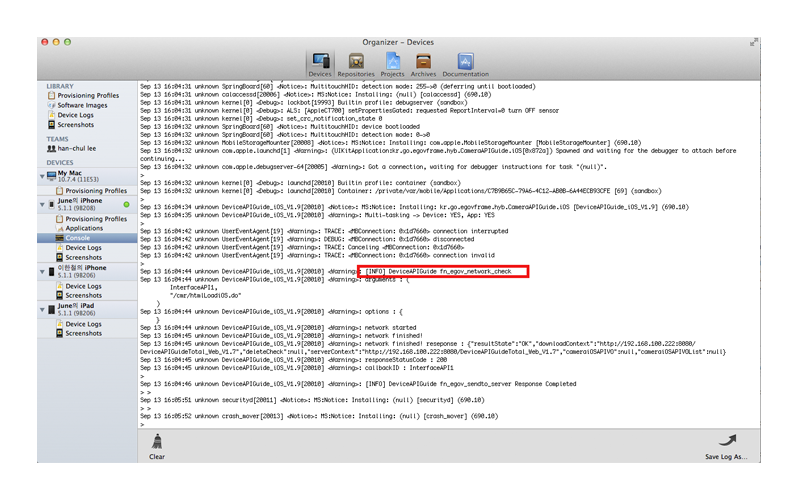The image size is (800, 500).
Task: Open the Archives organizer
Action: click(423, 65)
